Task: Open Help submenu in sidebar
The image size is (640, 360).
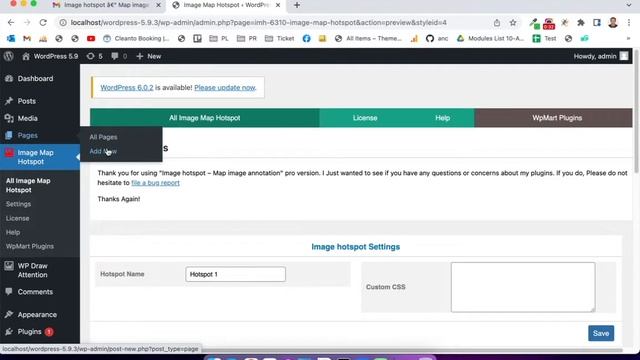Action: tap(13, 232)
